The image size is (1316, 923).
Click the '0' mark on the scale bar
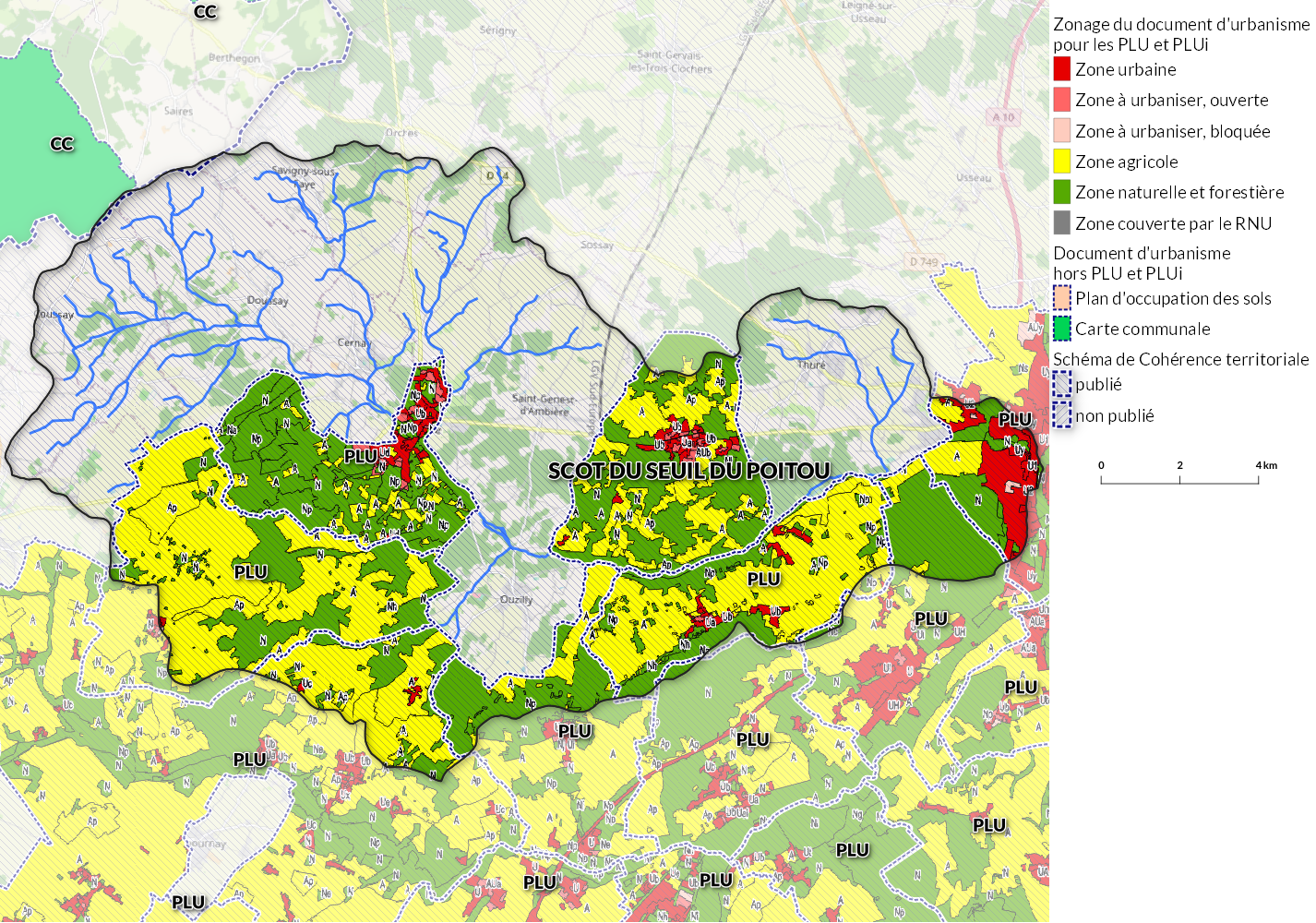pos(1101,465)
